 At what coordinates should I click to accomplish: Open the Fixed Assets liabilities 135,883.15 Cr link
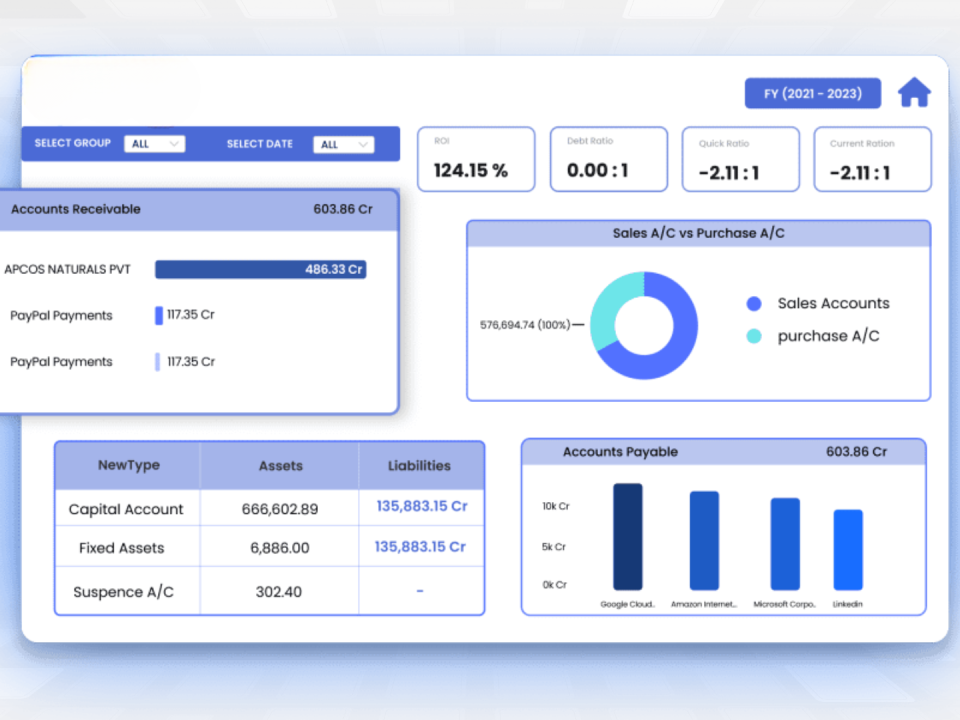420,547
